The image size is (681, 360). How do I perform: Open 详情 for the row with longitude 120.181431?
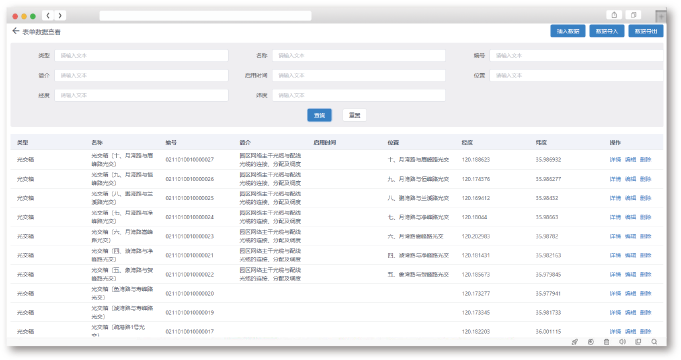(615, 255)
